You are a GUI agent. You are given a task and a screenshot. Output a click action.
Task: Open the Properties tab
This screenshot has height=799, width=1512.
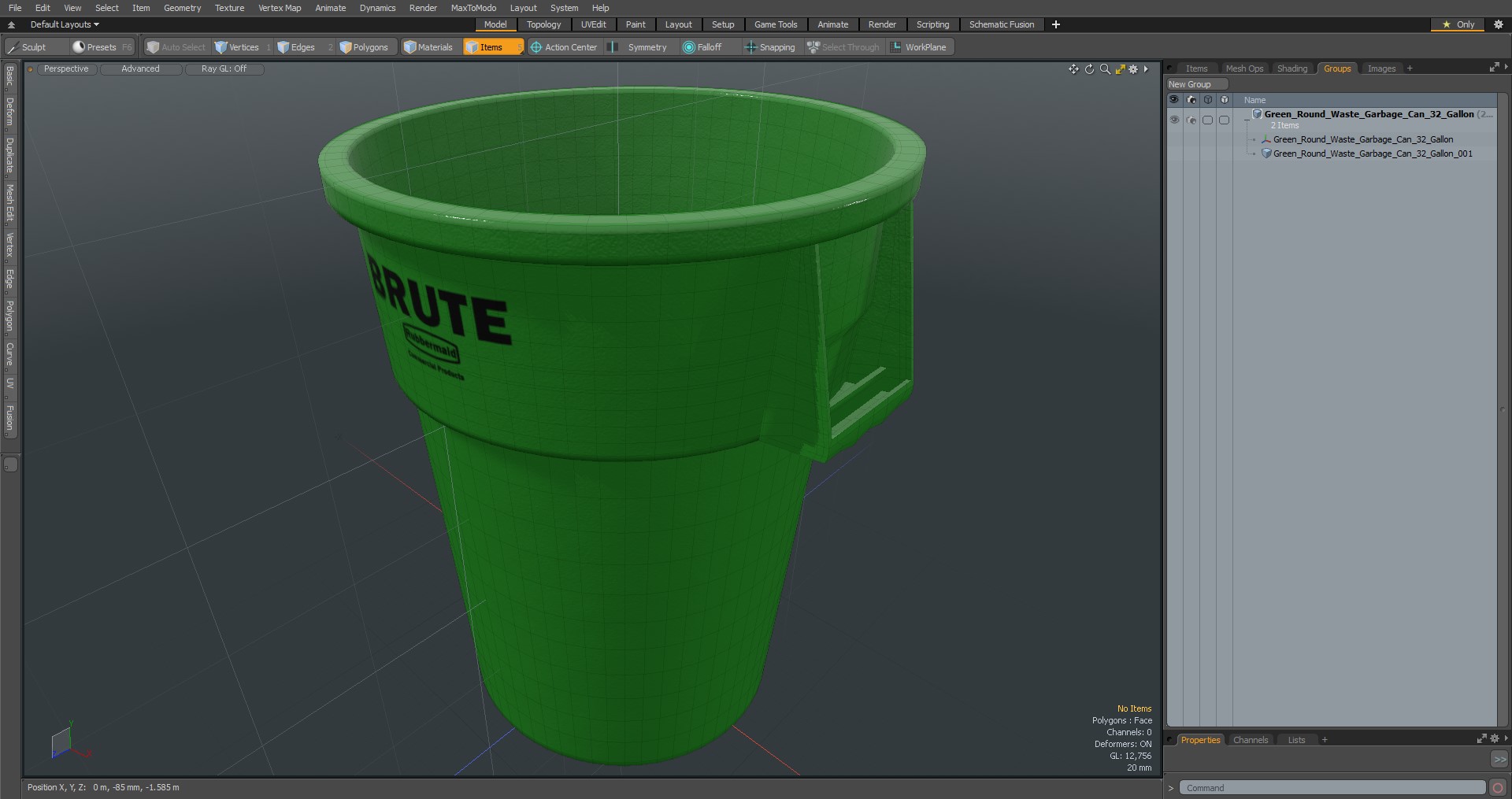coord(1200,740)
